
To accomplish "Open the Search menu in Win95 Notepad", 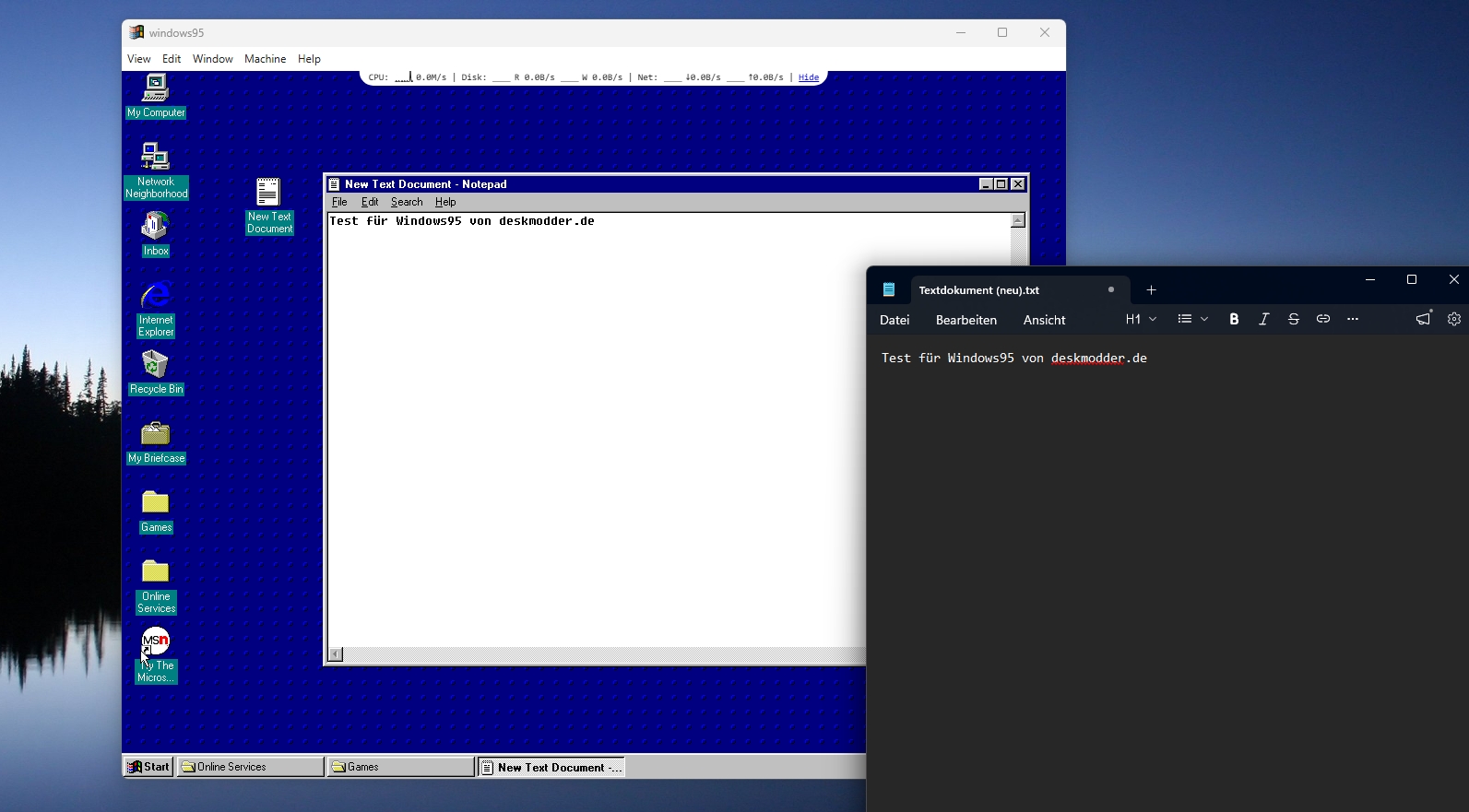I will 406,202.
